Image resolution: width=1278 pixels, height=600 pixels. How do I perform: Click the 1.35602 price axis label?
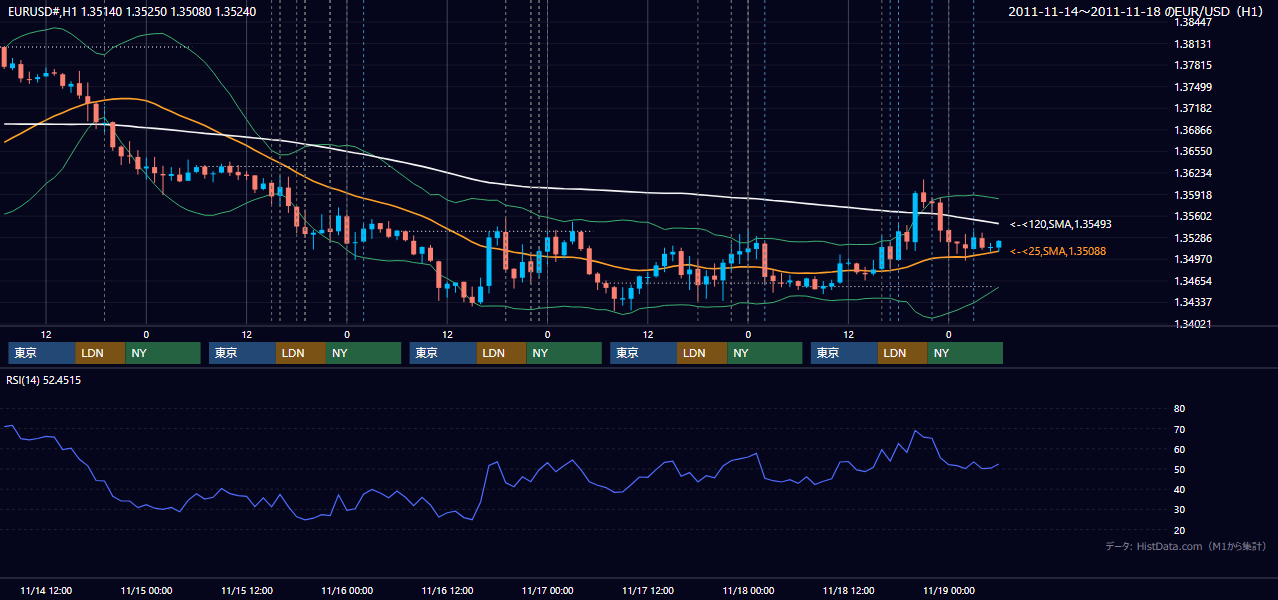1193,216
